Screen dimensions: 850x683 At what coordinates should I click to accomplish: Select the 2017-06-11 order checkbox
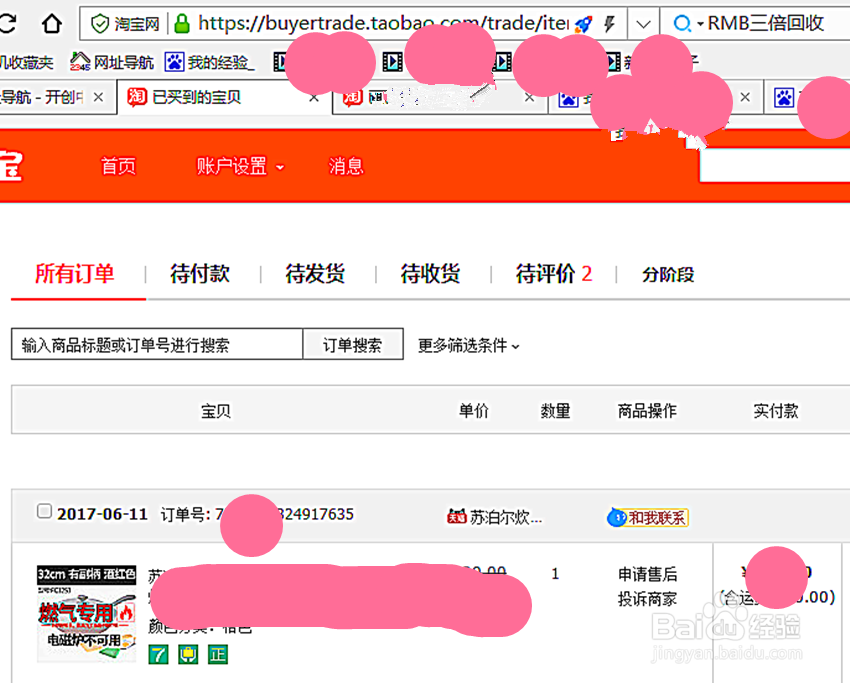click(x=44, y=510)
